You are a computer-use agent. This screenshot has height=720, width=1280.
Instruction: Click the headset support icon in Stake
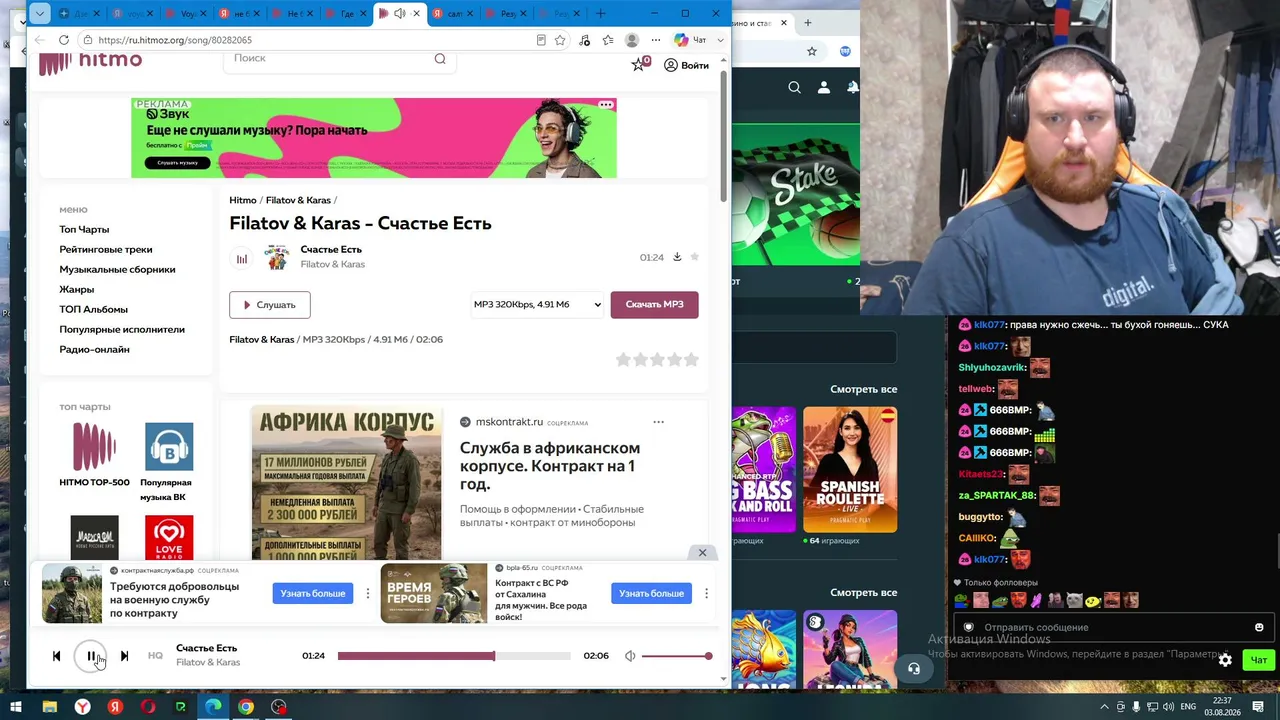pyautogui.click(x=914, y=669)
